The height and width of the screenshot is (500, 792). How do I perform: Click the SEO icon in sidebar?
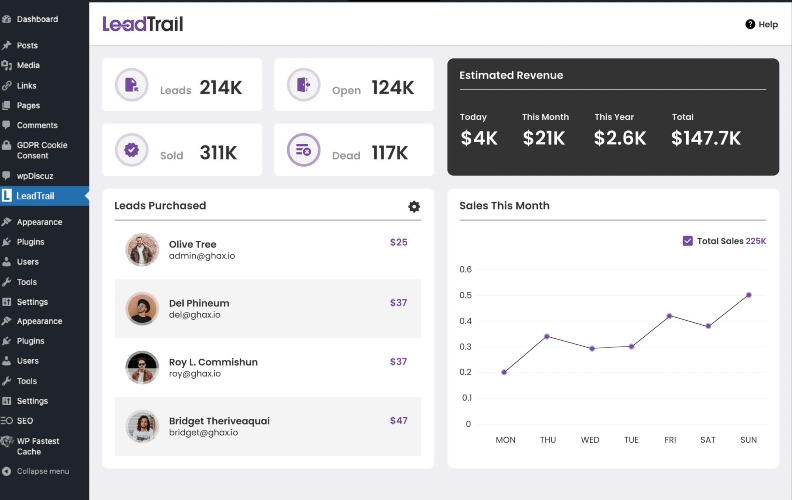coord(6,421)
